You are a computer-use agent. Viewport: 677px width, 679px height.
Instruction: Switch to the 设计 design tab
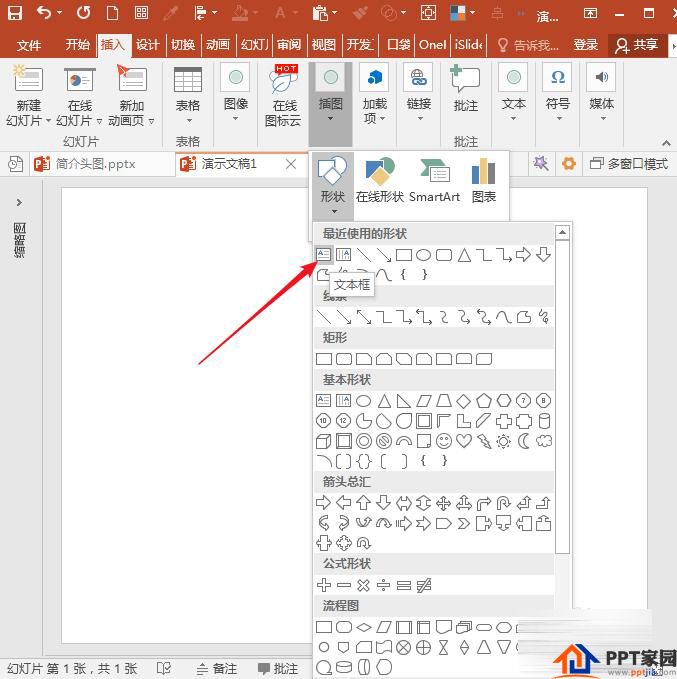click(x=148, y=44)
